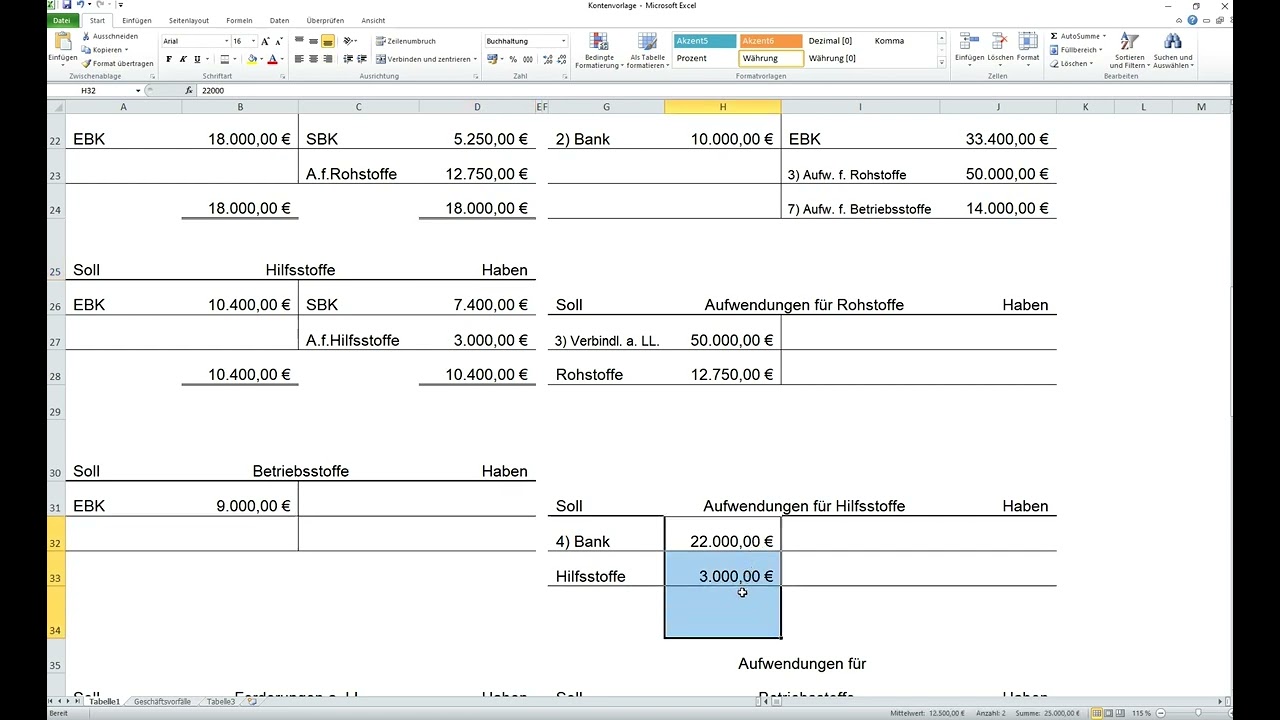Image resolution: width=1280 pixels, height=720 pixels.
Task: Toggle bottom vertical alignment button
Action: [x=327, y=41]
